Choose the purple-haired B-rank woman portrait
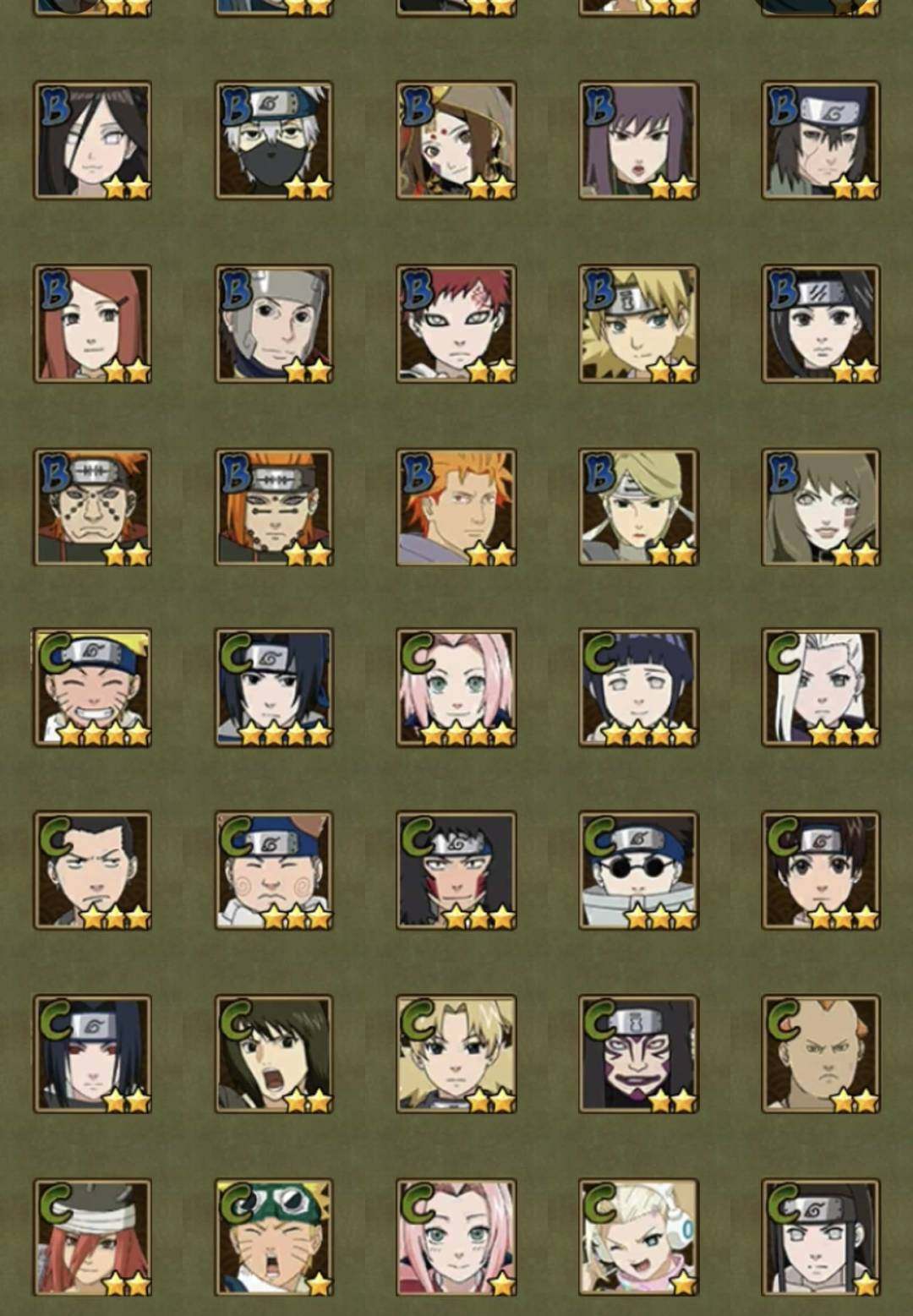The width and height of the screenshot is (913, 1316). pyautogui.click(x=638, y=140)
